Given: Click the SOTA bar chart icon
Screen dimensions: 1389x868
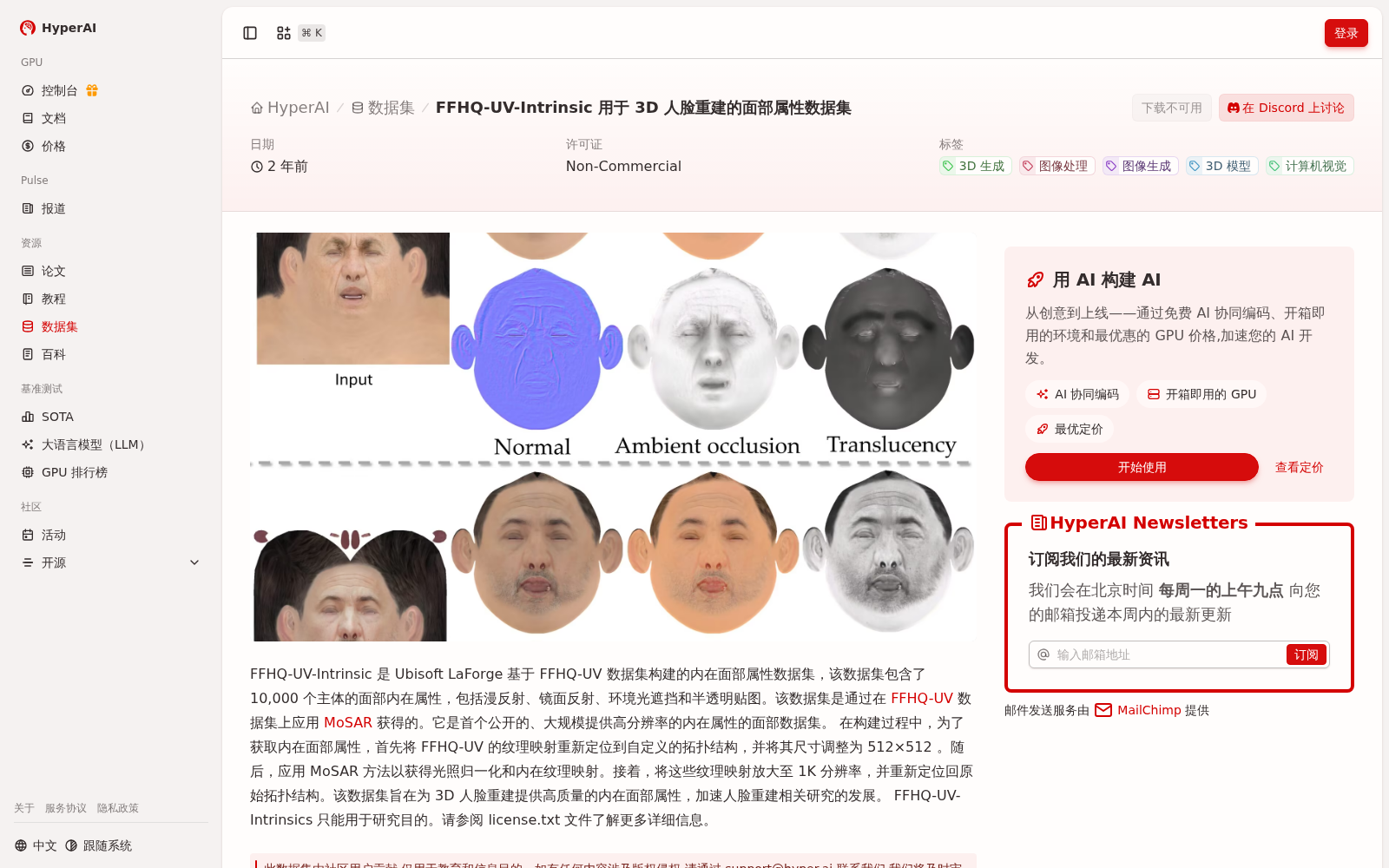Looking at the screenshot, I should 28,417.
